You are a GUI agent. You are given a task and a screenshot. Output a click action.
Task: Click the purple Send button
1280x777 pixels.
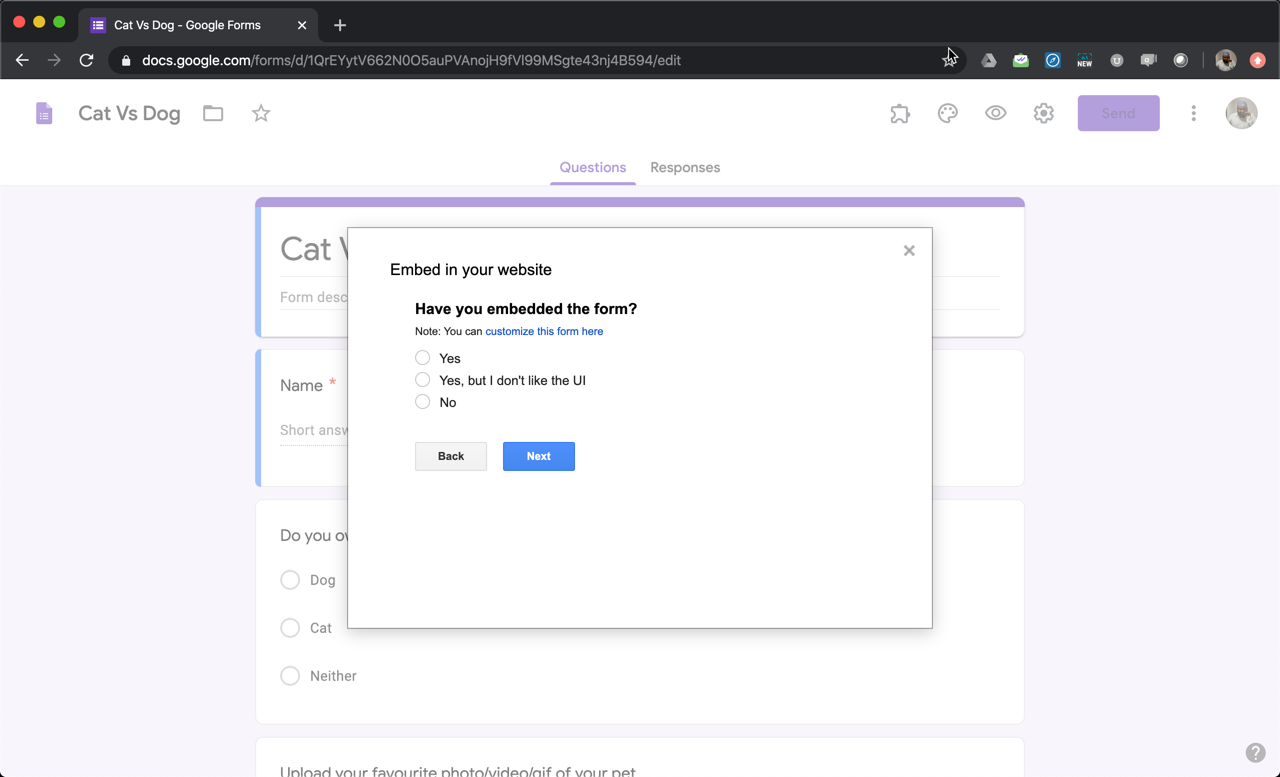(1118, 113)
